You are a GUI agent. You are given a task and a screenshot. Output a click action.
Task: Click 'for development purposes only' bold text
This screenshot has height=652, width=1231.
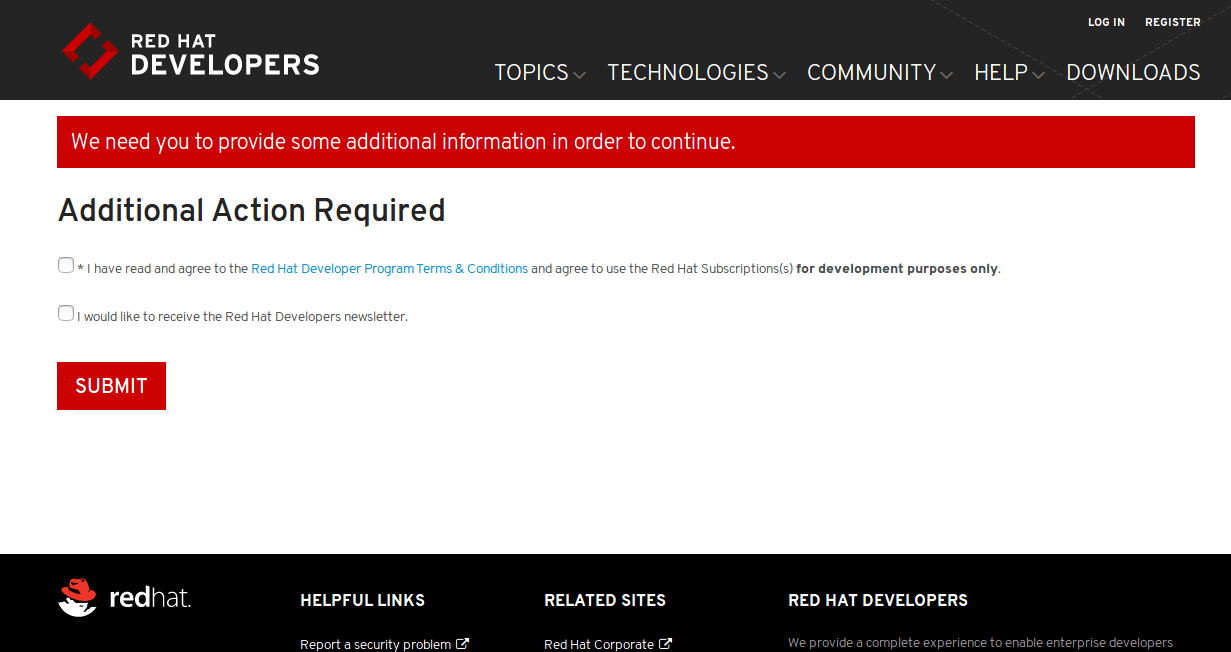tap(897, 269)
